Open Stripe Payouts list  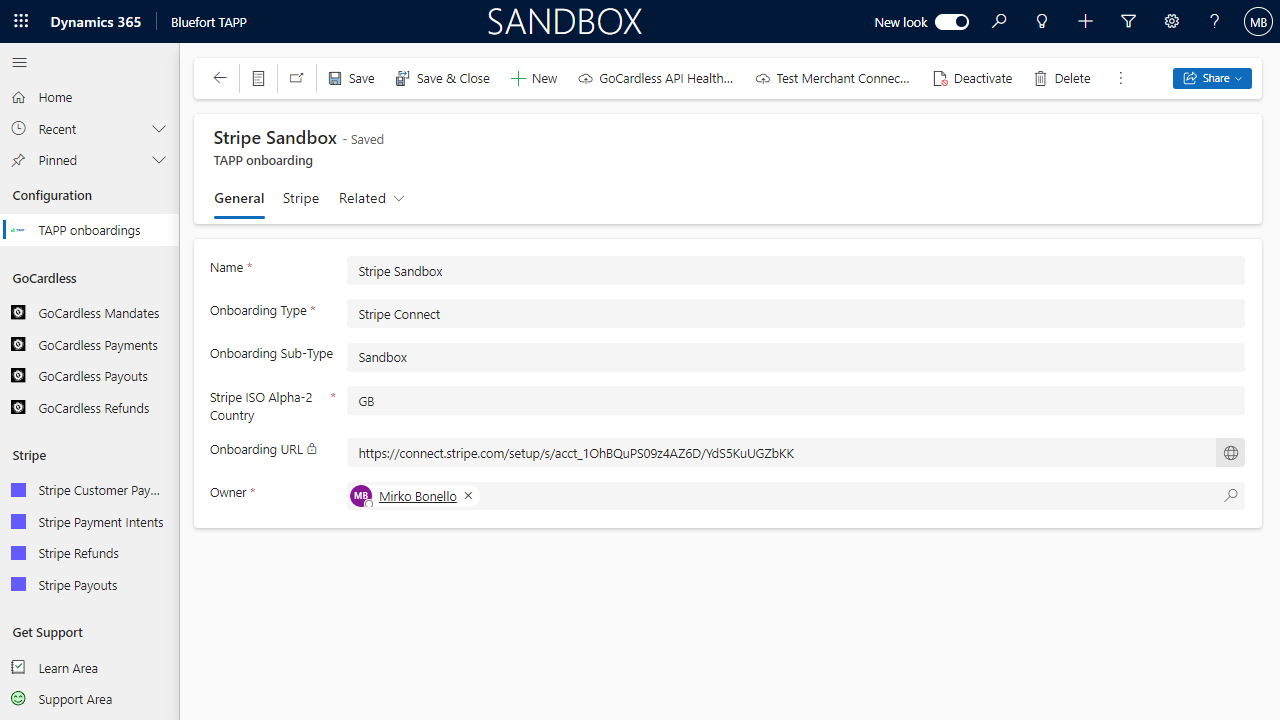[89, 585]
